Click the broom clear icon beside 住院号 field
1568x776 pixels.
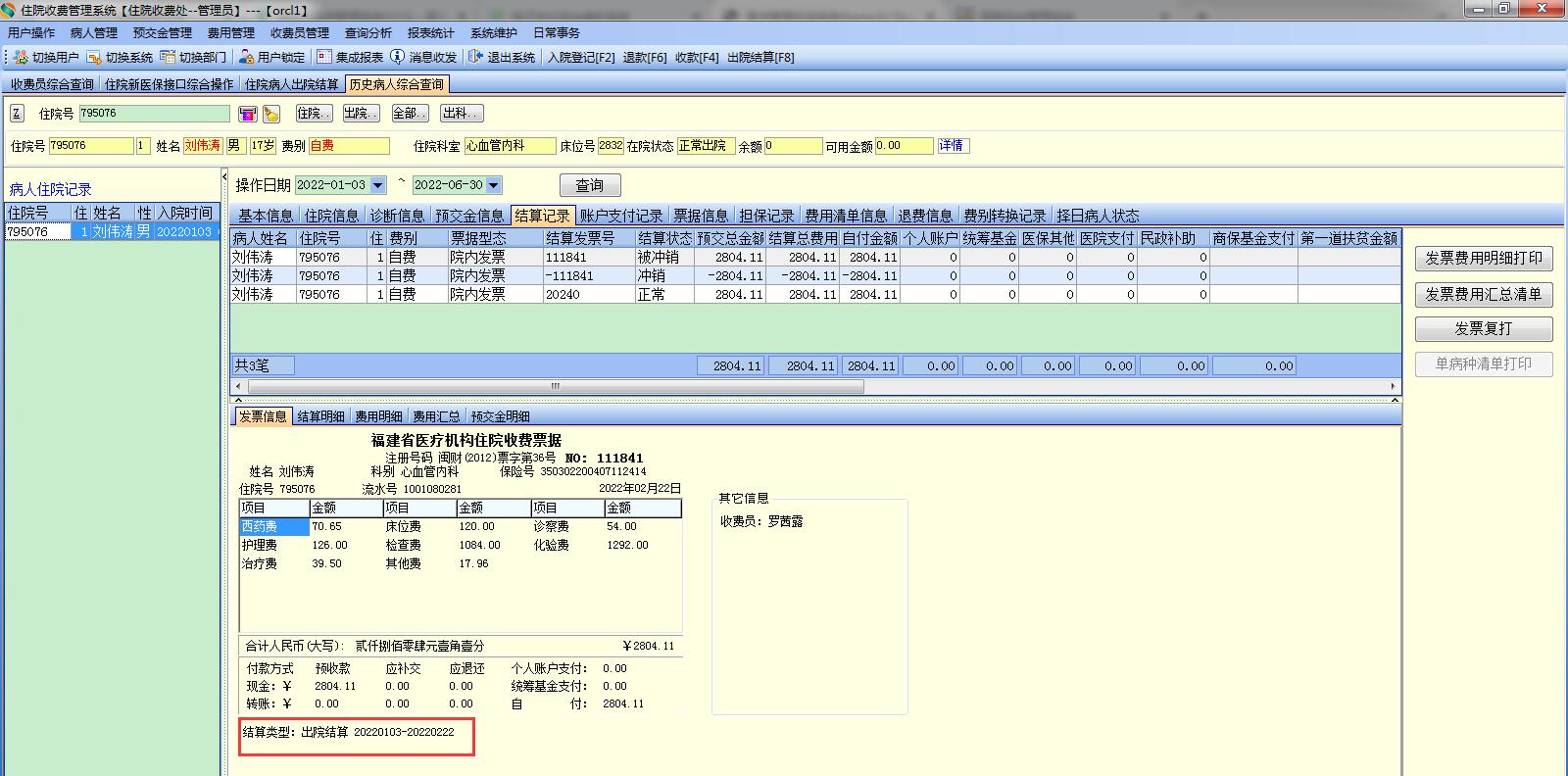coord(271,114)
